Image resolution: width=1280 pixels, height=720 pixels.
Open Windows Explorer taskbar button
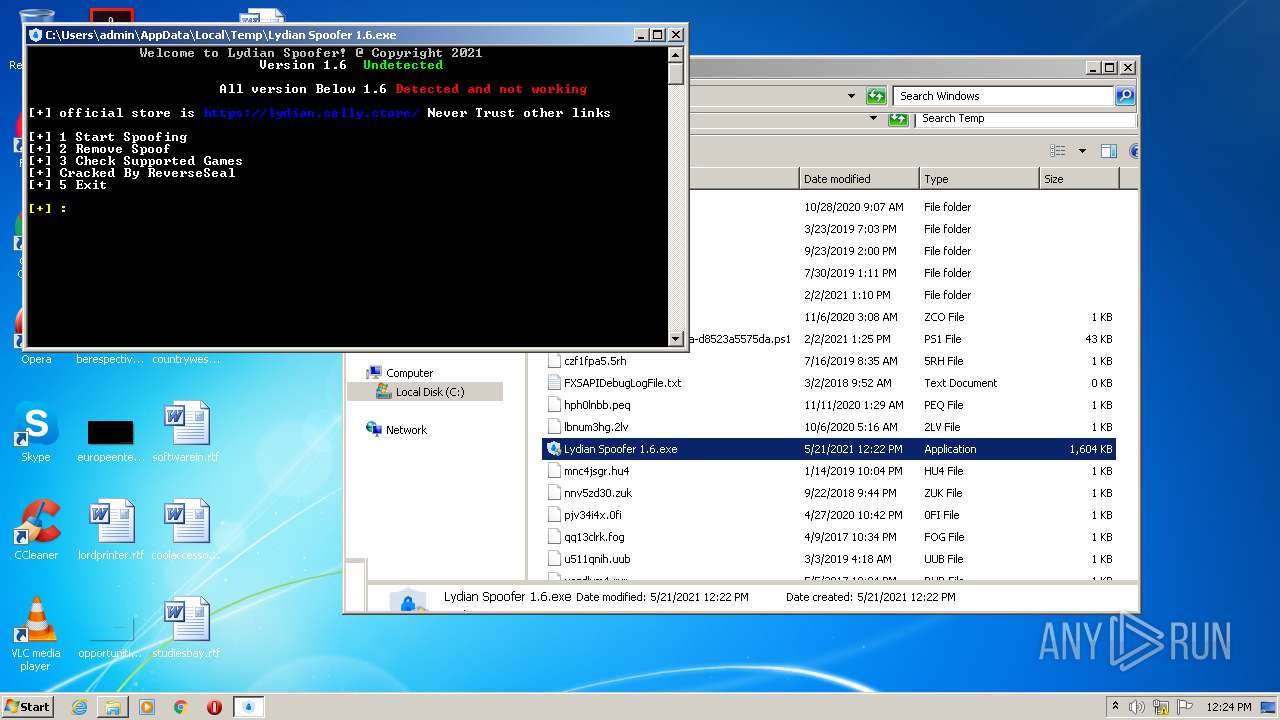click(x=113, y=707)
